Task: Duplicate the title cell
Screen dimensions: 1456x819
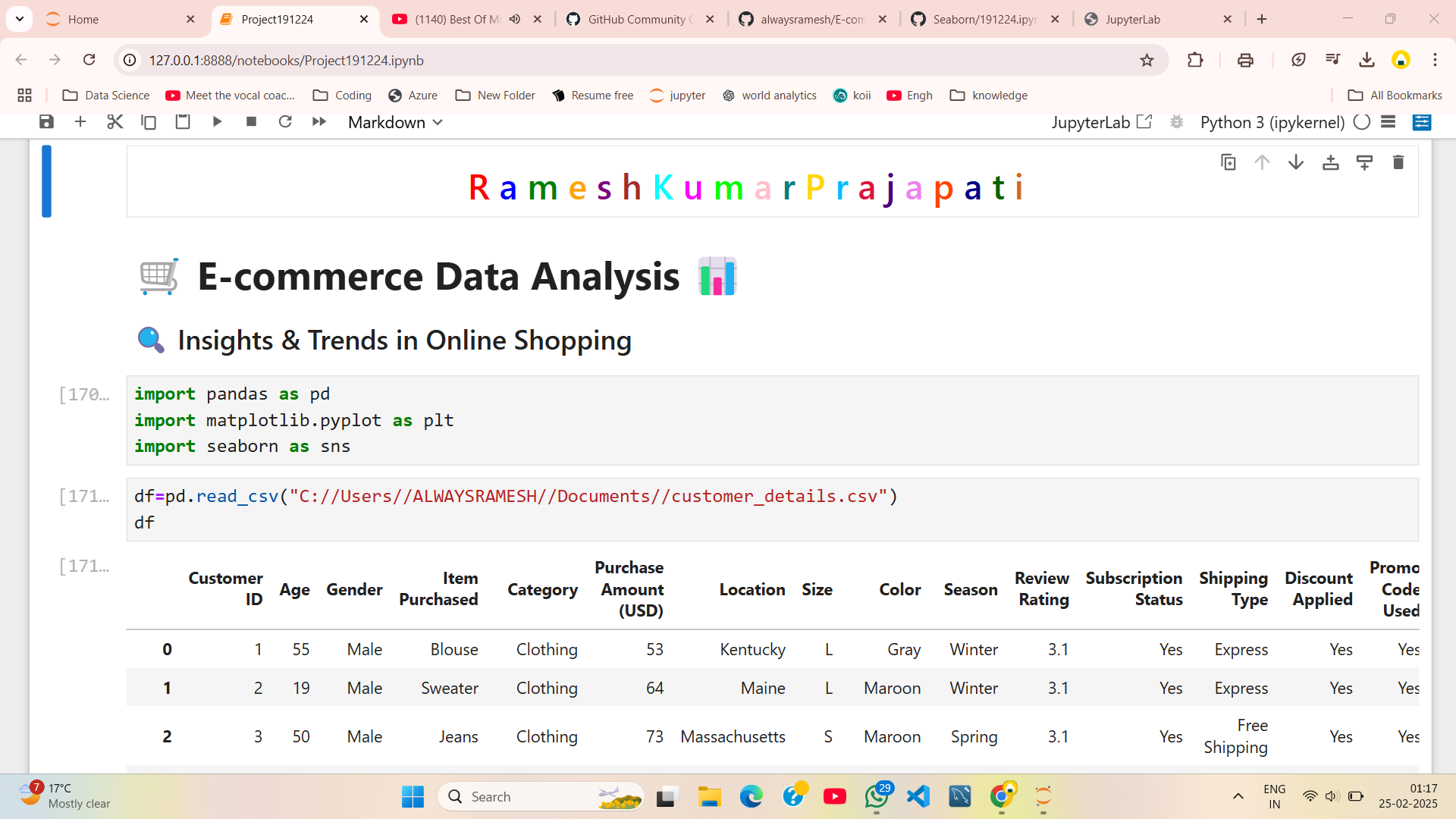Action: pos(1228,162)
